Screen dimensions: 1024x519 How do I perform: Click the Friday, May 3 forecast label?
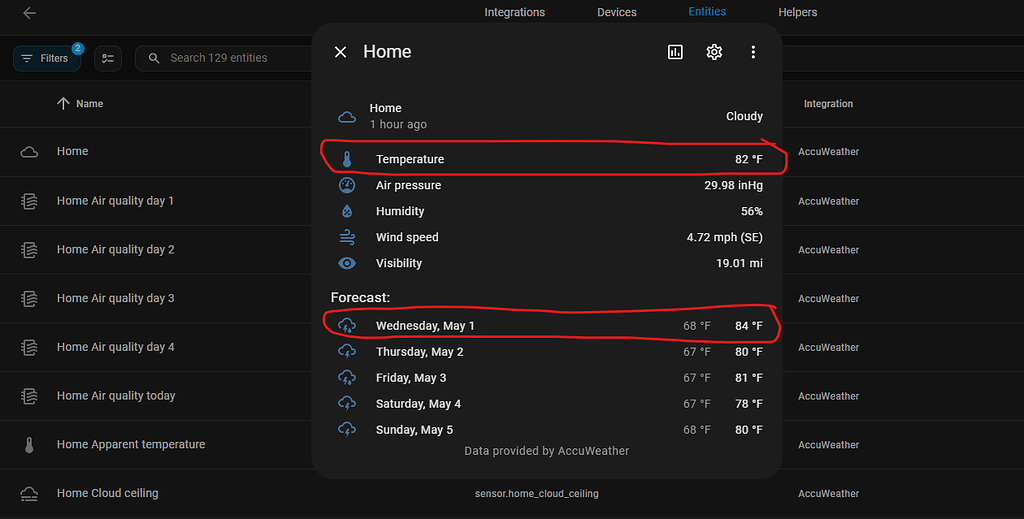(x=411, y=377)
